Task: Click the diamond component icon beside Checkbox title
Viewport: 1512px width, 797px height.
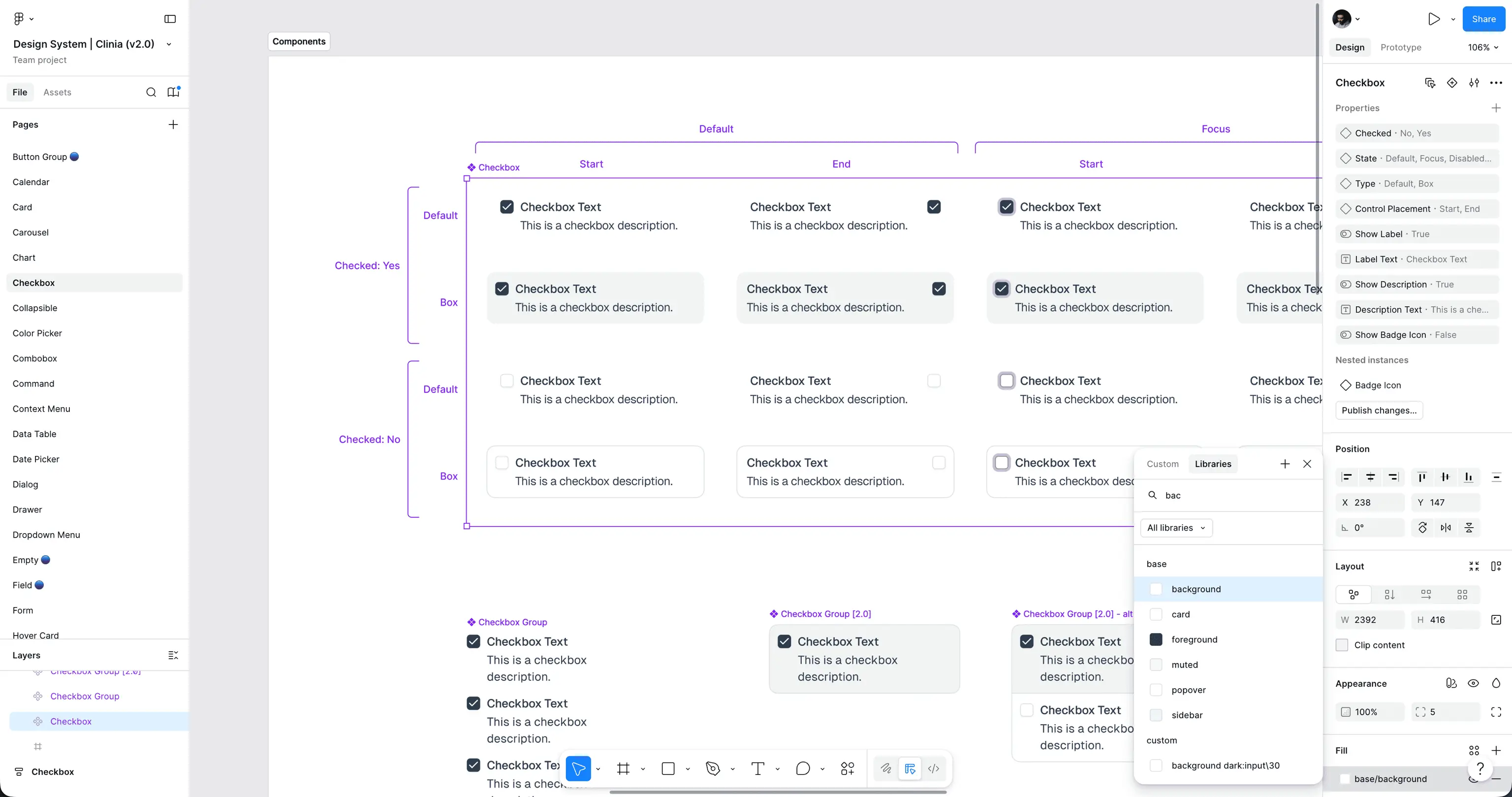Action: pyautogui.click(x=1452, y=83)
